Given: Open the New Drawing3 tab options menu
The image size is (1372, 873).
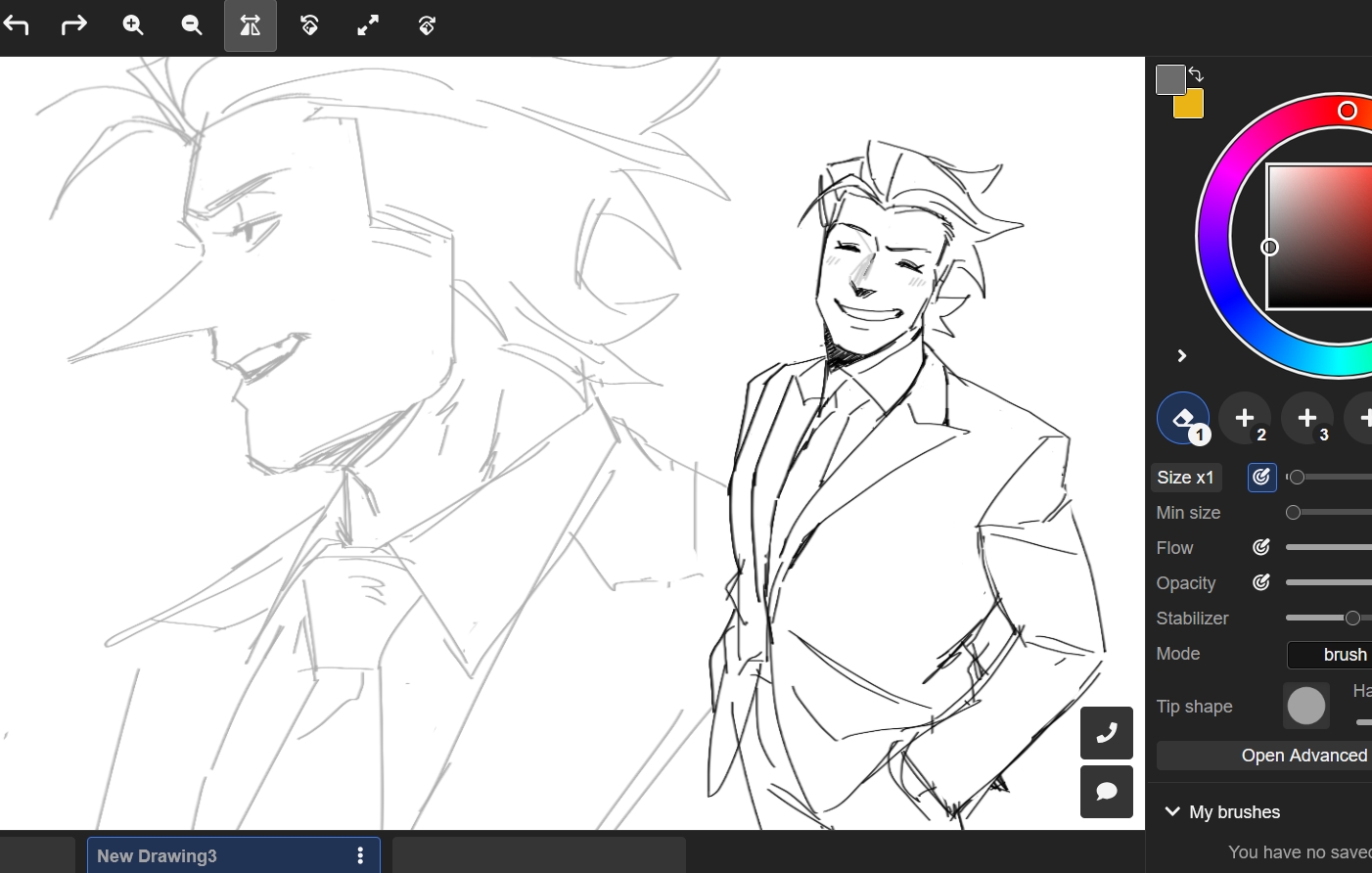Looking at the screenshot, I should click(360, 856).
